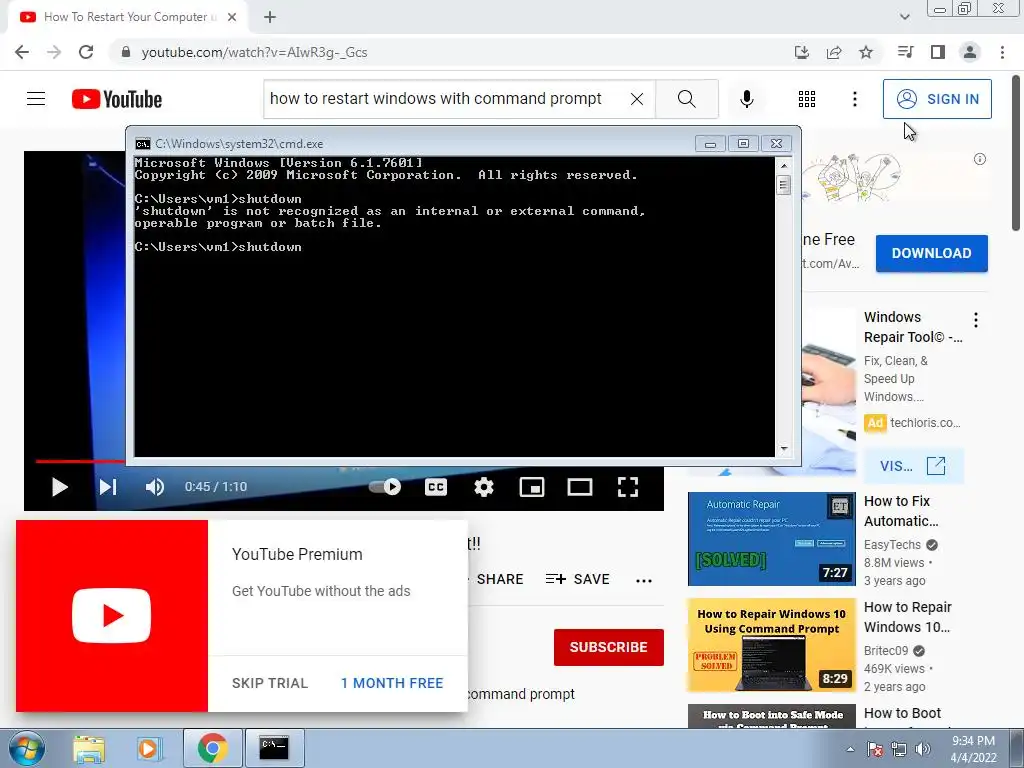Reload the YouTube page
Screen dimensions: 1024x768
click(86, 52)
